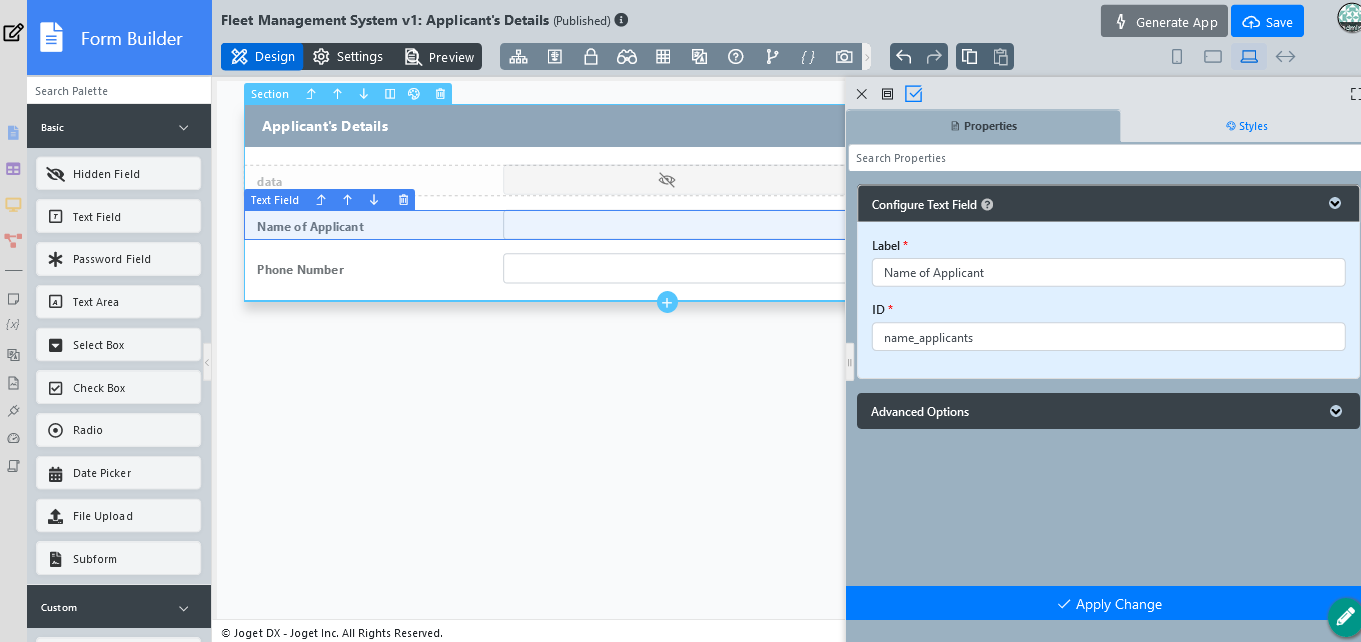The height and width of the screenshot is (642, 1361).
Task: Select File Upload palette element
Action: tap(118, 516)
